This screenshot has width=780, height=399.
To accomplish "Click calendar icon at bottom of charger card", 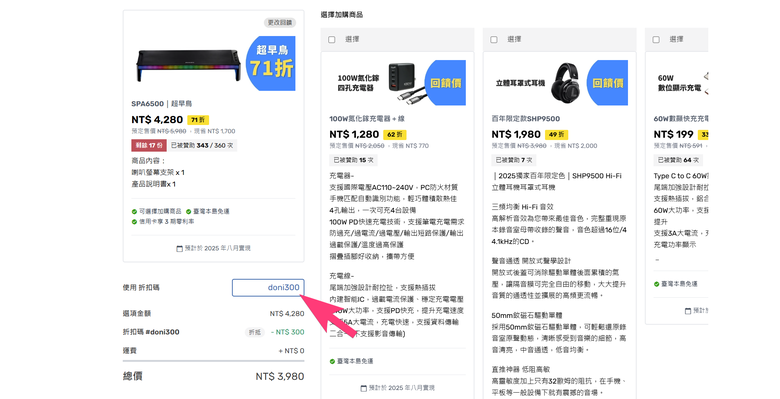I will [364, 388].
